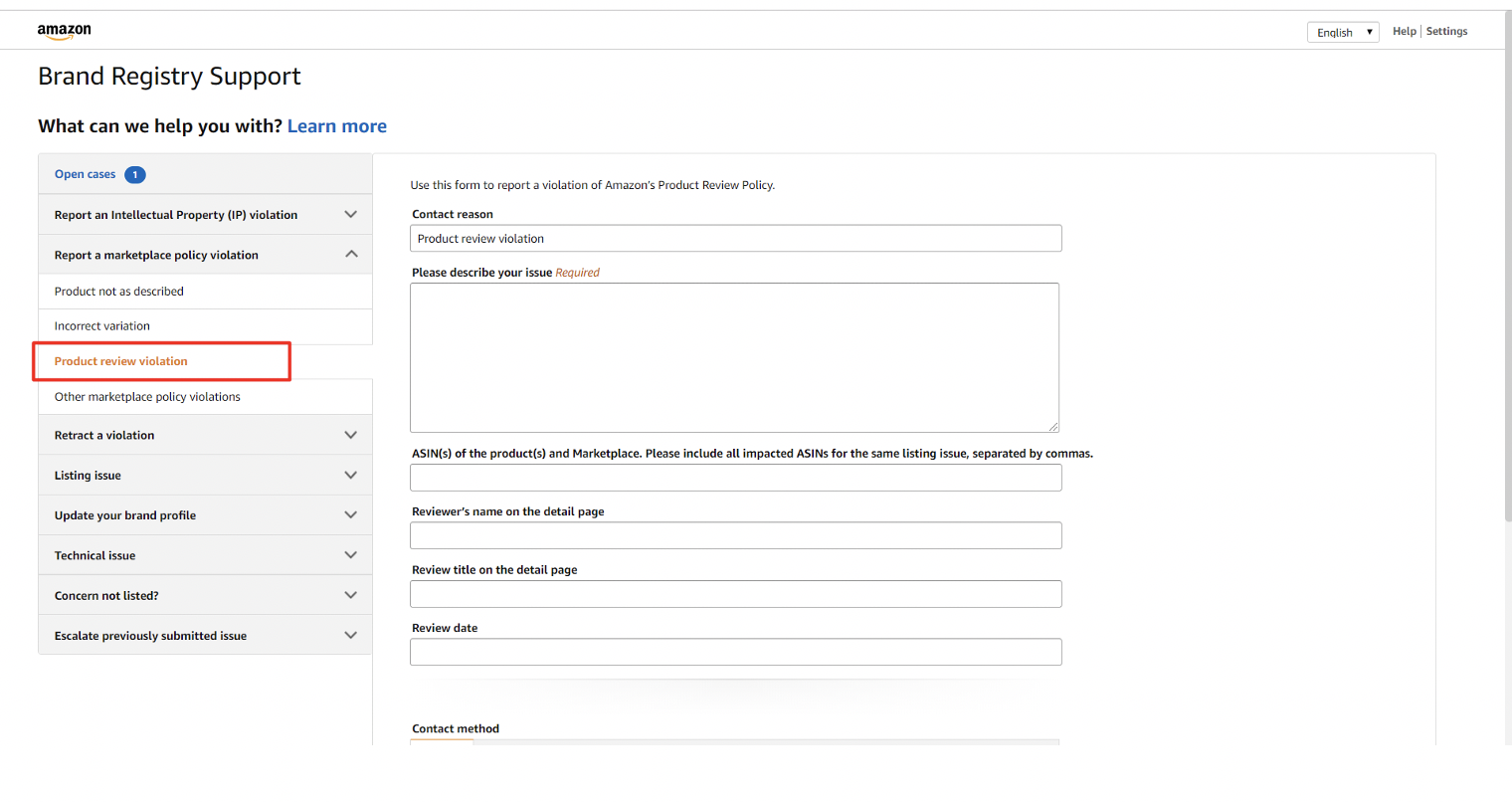Select Product not as described
1512x802 pixels.
point(205,292)
